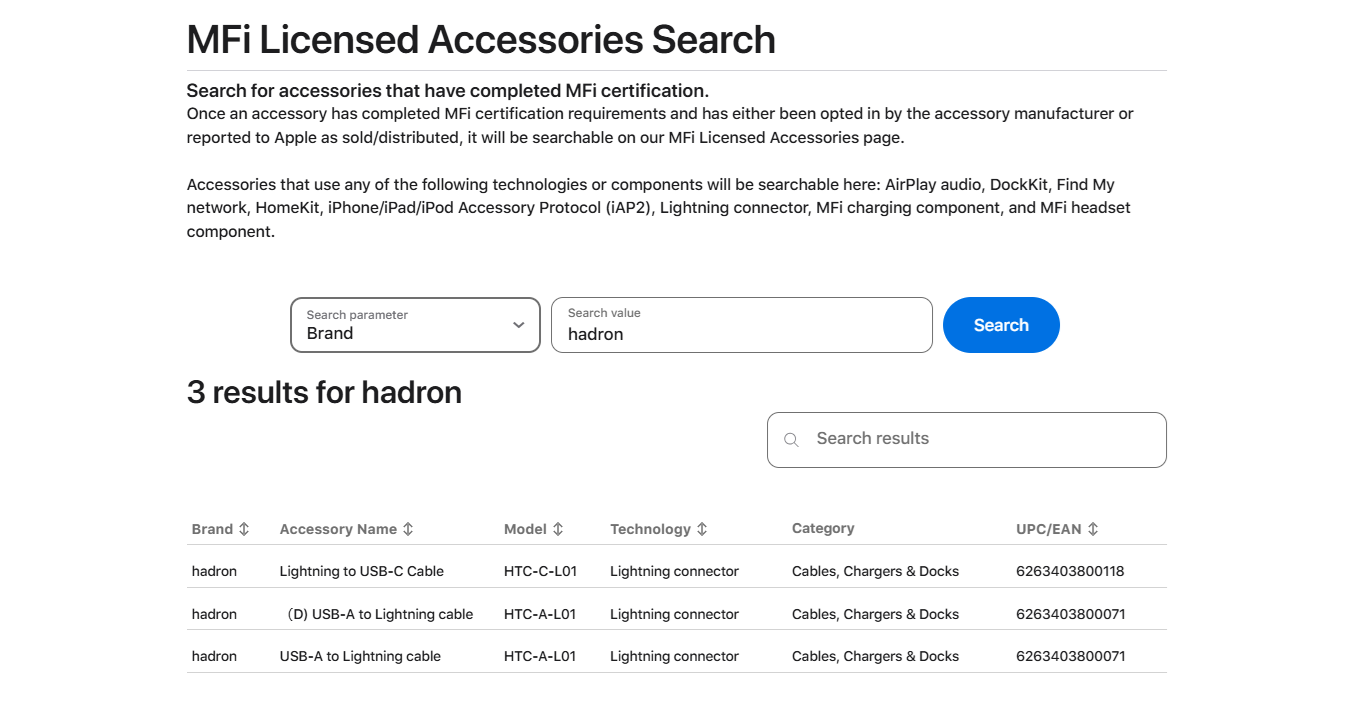Sort by Accessory Name arrows icon
The image size is (1346, 722).
[x=408, y=529]
